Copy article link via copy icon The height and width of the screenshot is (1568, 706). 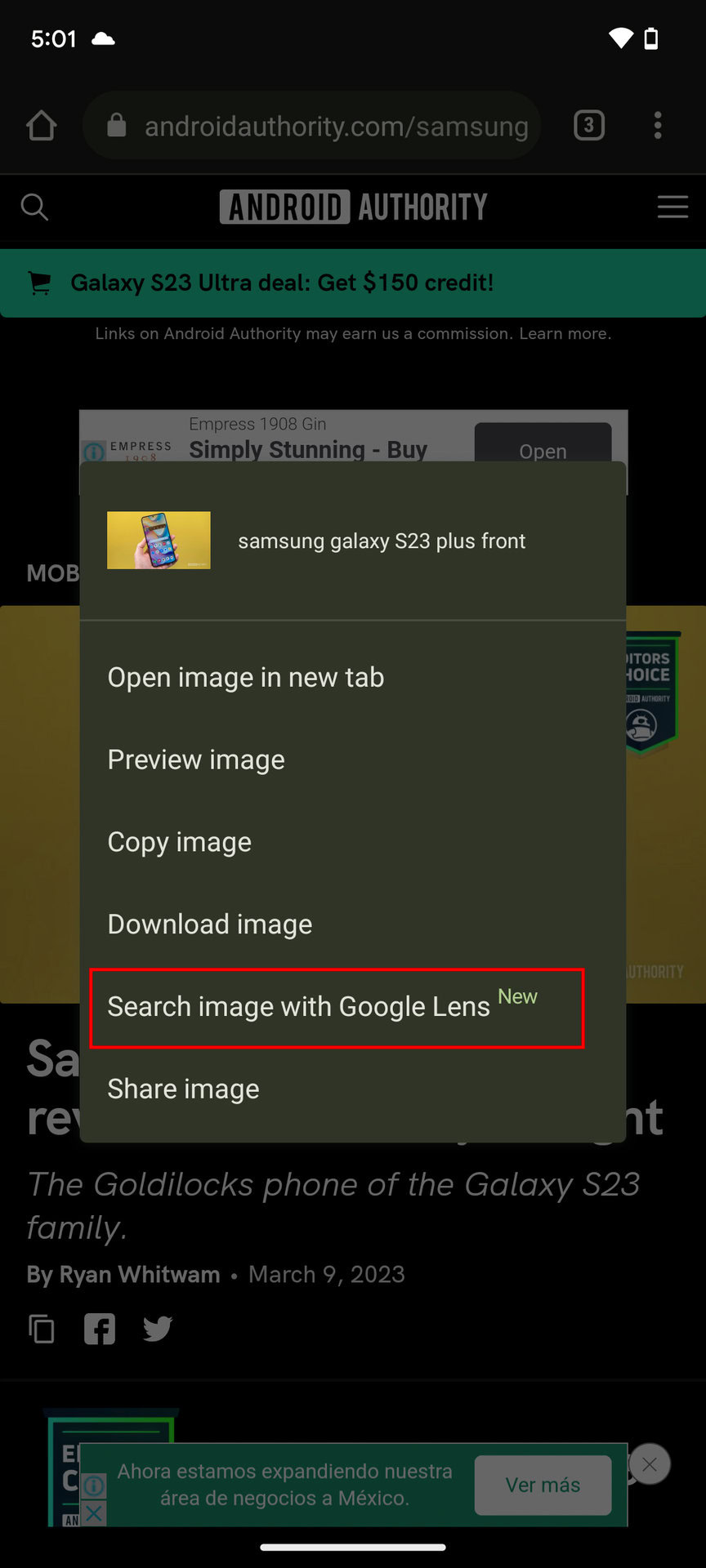click(42, 1329)
